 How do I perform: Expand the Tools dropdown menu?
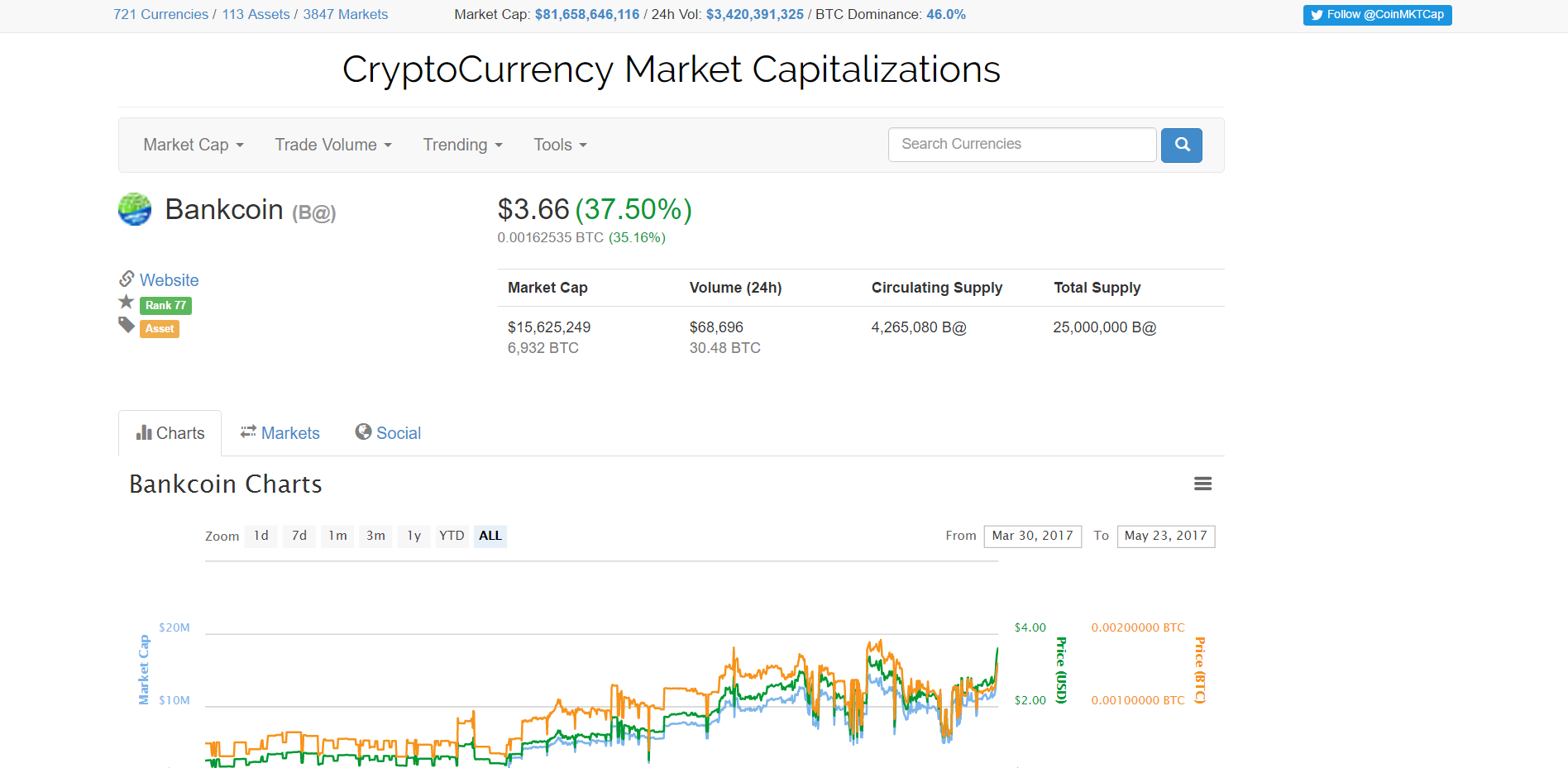point(560,145)
